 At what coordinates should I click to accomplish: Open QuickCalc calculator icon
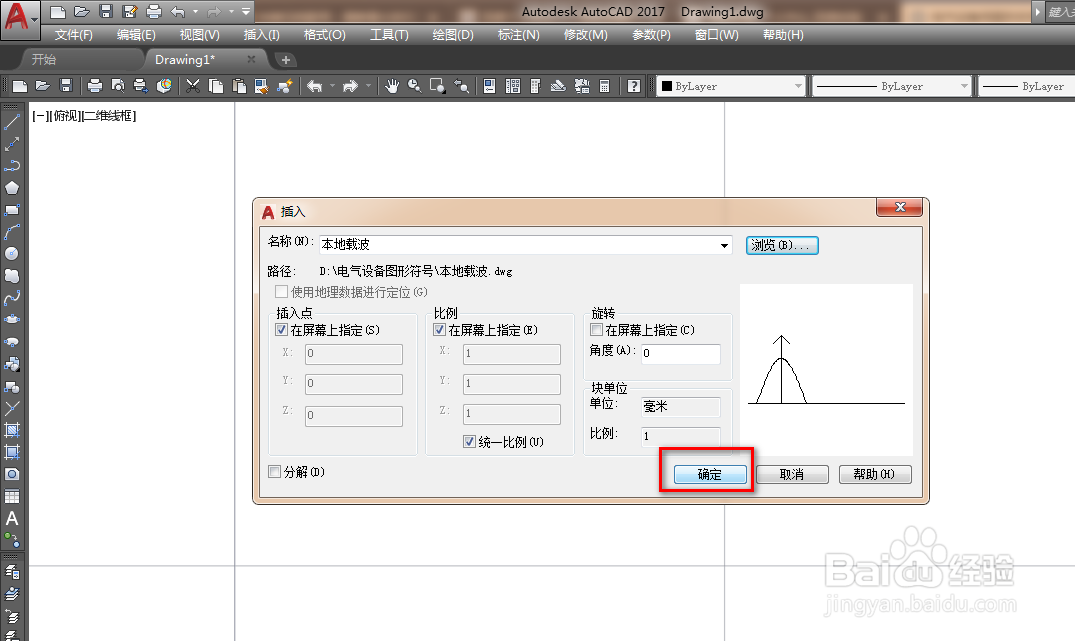pyautogui.click(x=605, y=86)
